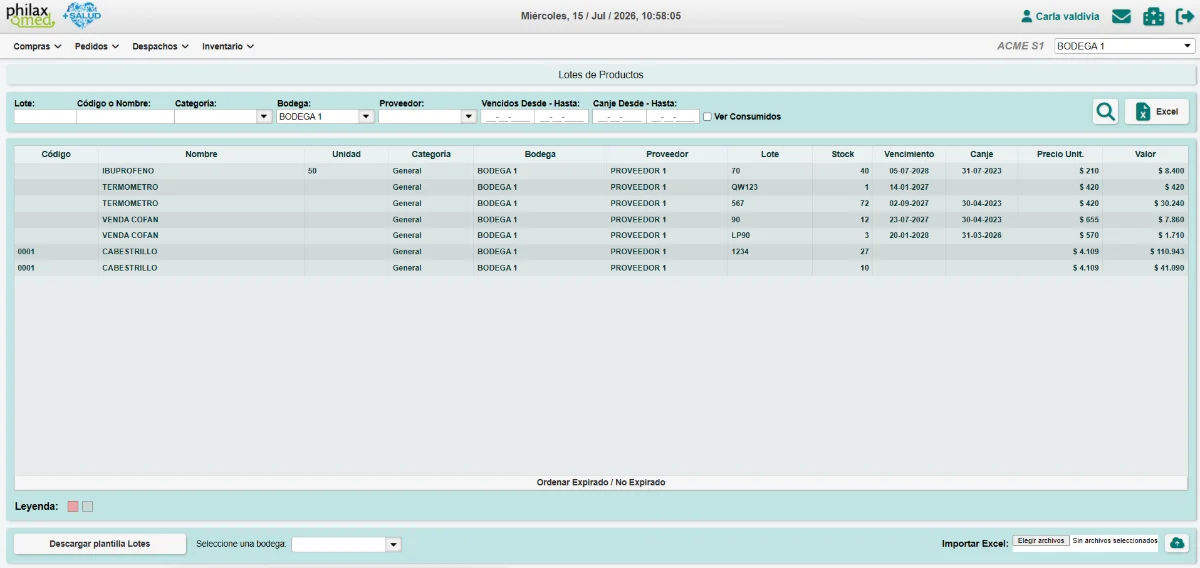This screenshot has width=1200, height=568.
Task: Click the red legend color swatch
Action: (x=73, y=506)
